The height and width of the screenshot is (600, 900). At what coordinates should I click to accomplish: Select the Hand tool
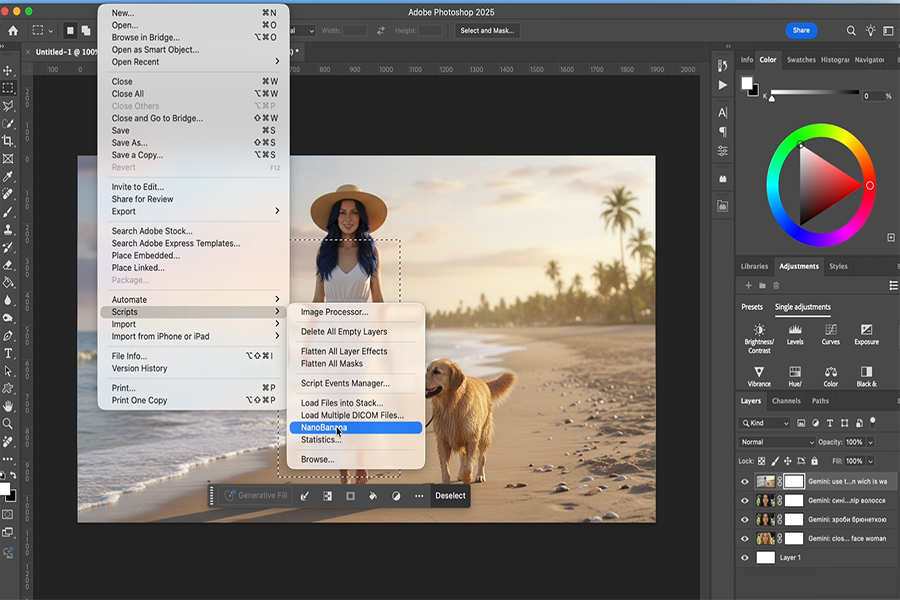[8, 406]
